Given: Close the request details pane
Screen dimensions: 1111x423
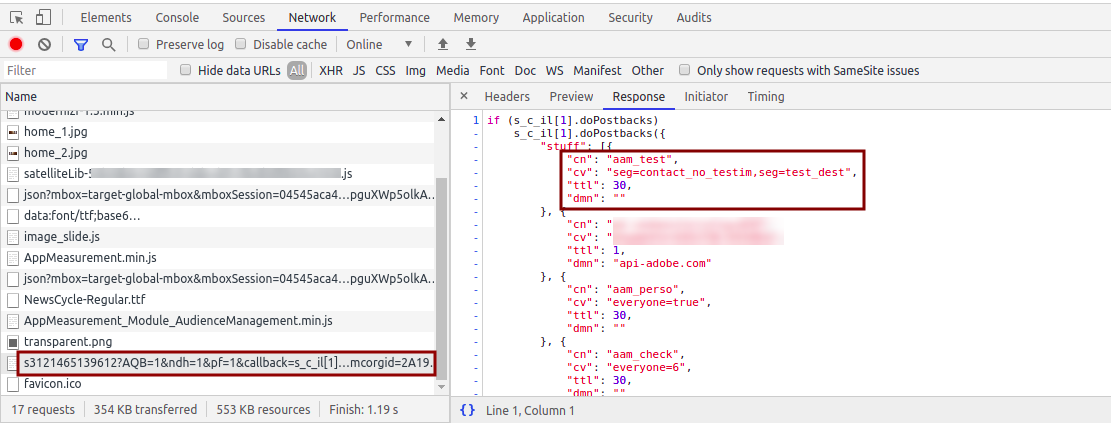Looking at the screenshot, I should 464,97.
